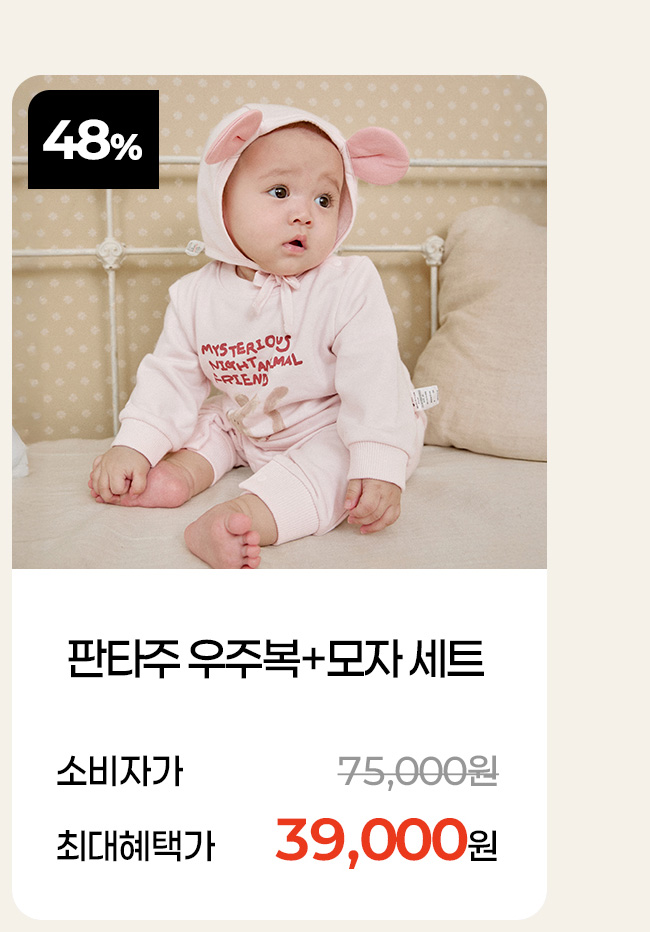
Task: Click the 원 currency unit beside 39,000
Action: tap(482, 846)
